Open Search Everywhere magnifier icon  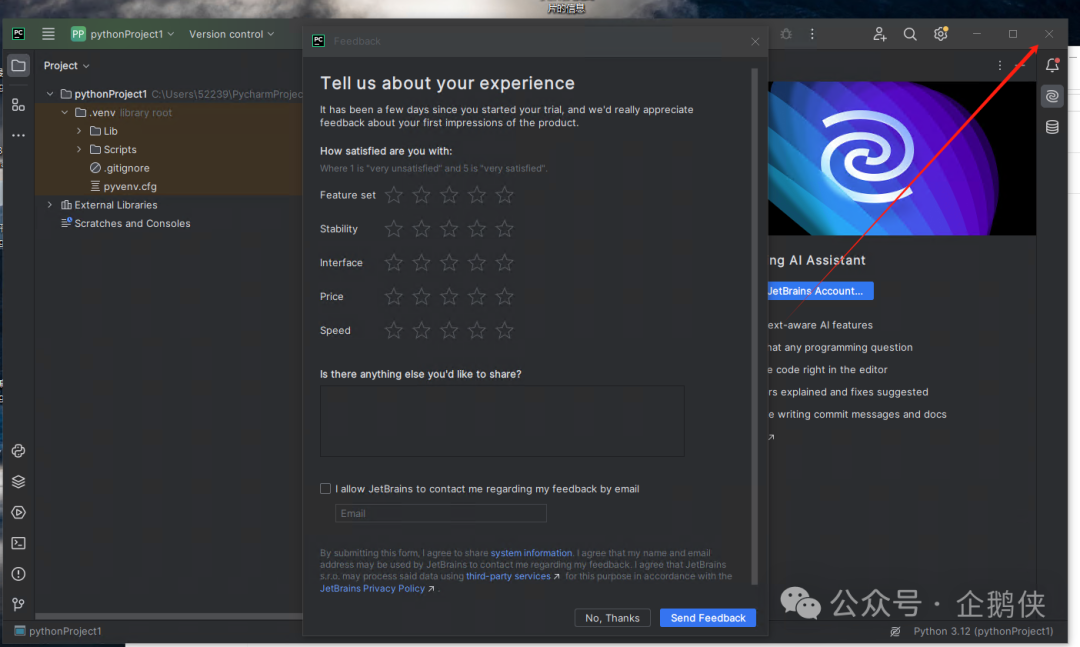tap(910, 34)
